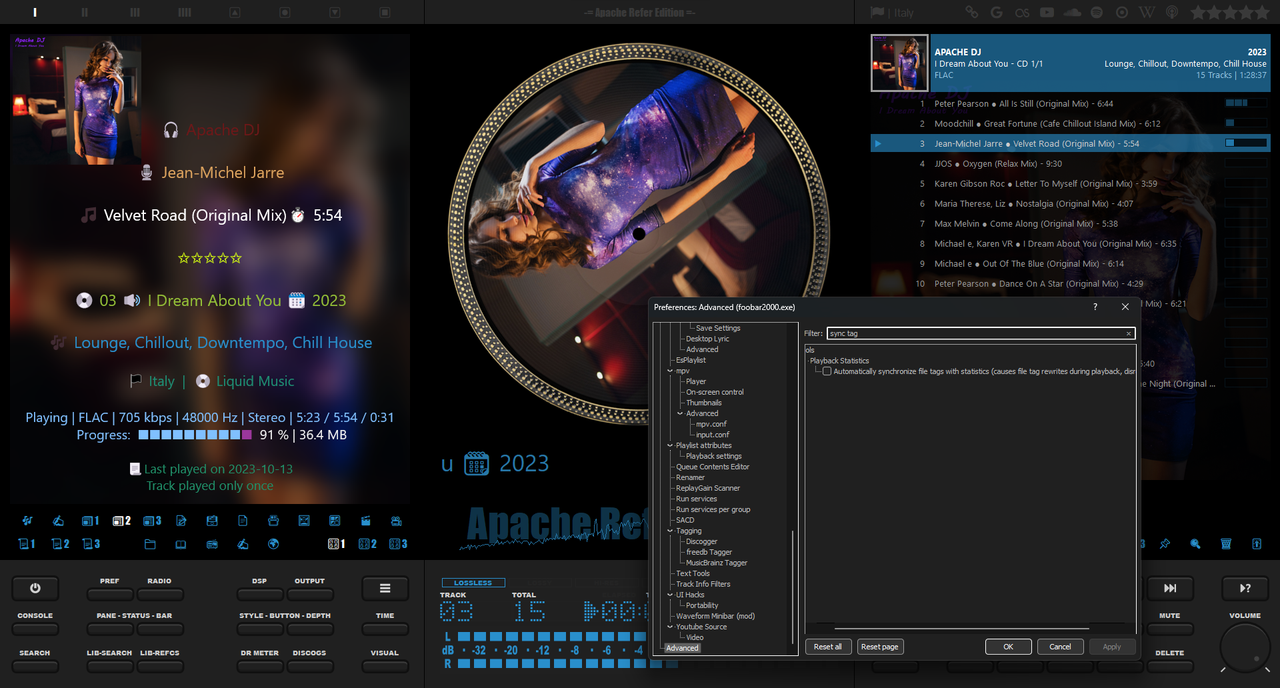1280x688 pixels.
Task: Open playlist view 1 icon
Action: [x=27, y=544]
